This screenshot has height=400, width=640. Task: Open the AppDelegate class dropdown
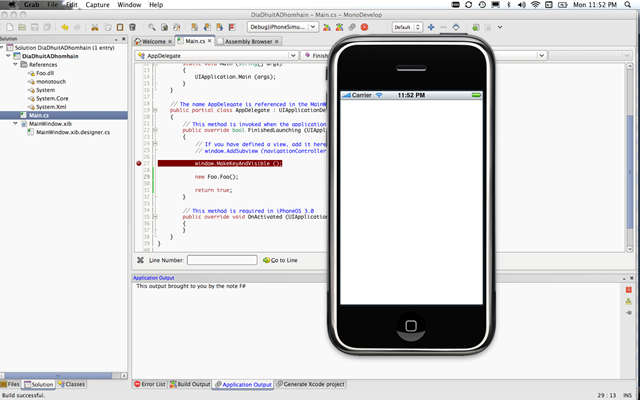pos(217,56)
